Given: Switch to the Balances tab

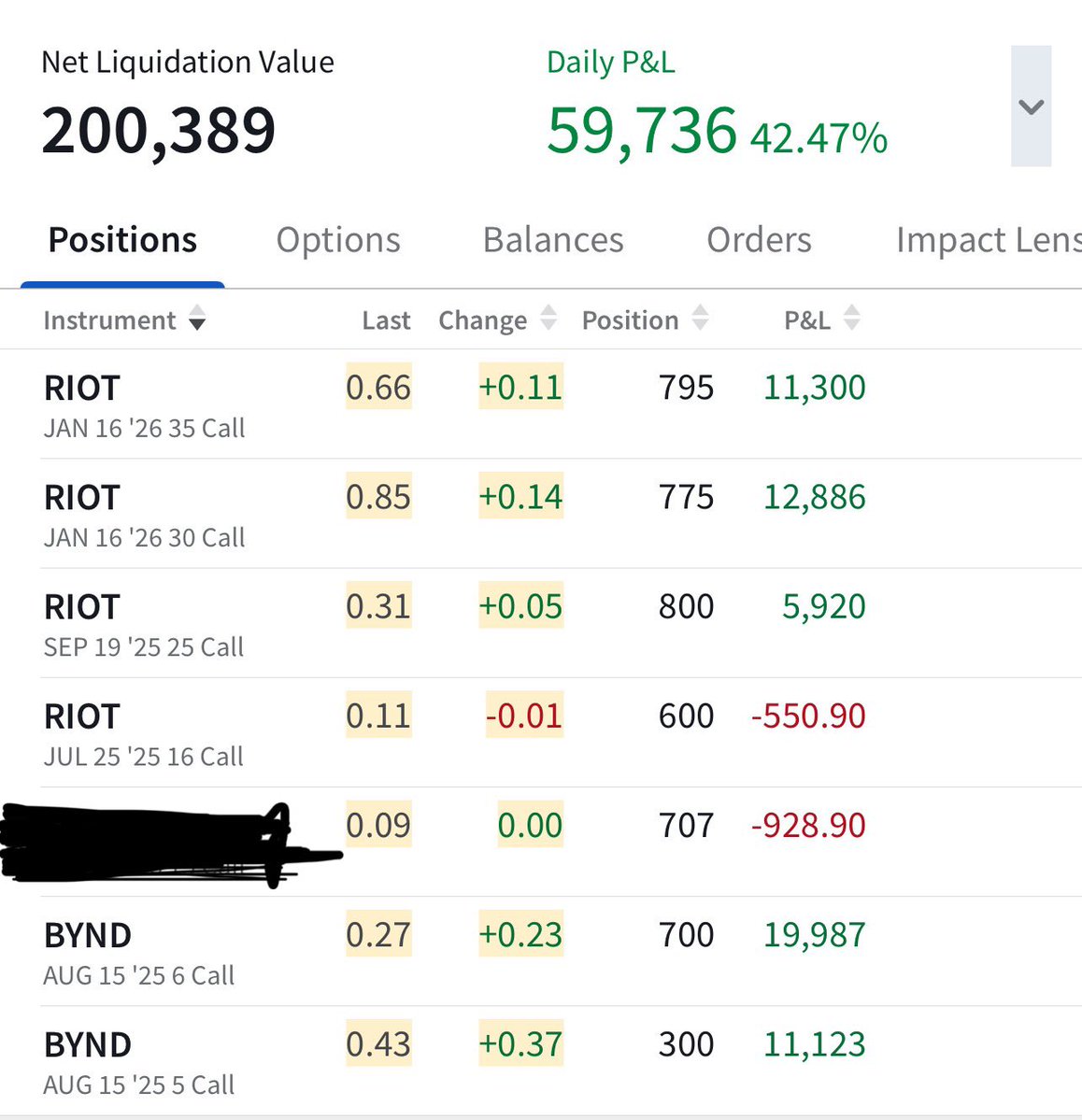Looking at the screenshot, I should pyautogui.click(x=553, y=240).
